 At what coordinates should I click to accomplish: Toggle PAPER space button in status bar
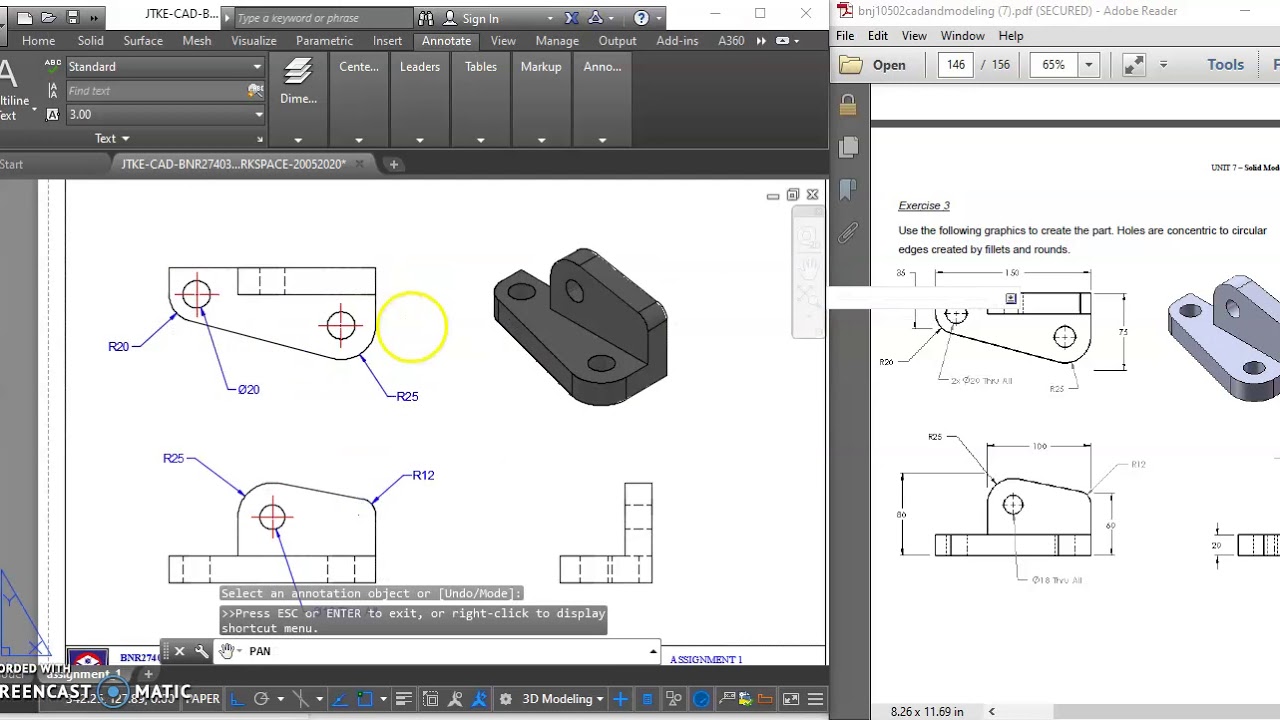pyautogui.click(x=203, y=699)
